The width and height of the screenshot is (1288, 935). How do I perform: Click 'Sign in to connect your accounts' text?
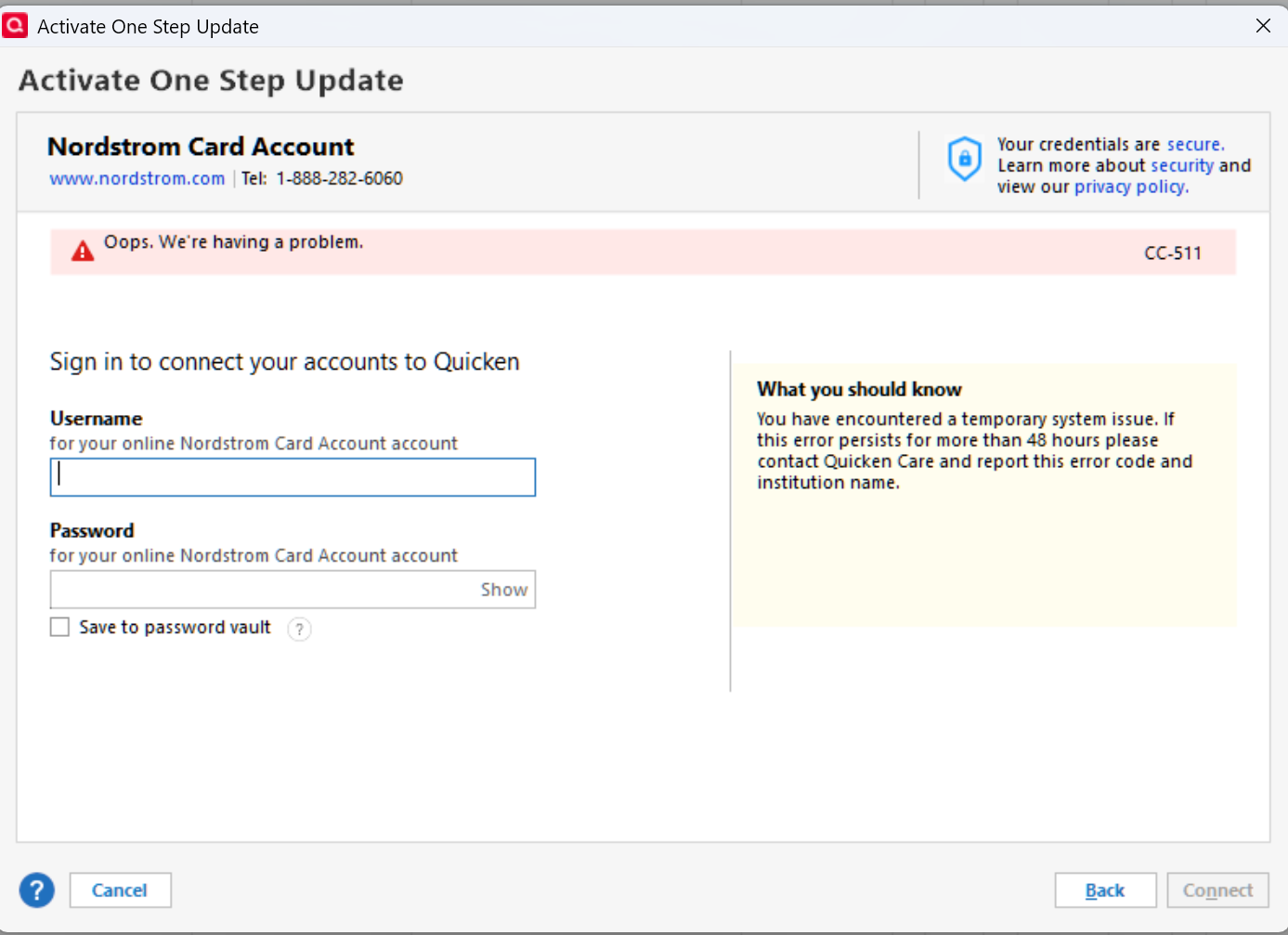[x=284, y=362]
